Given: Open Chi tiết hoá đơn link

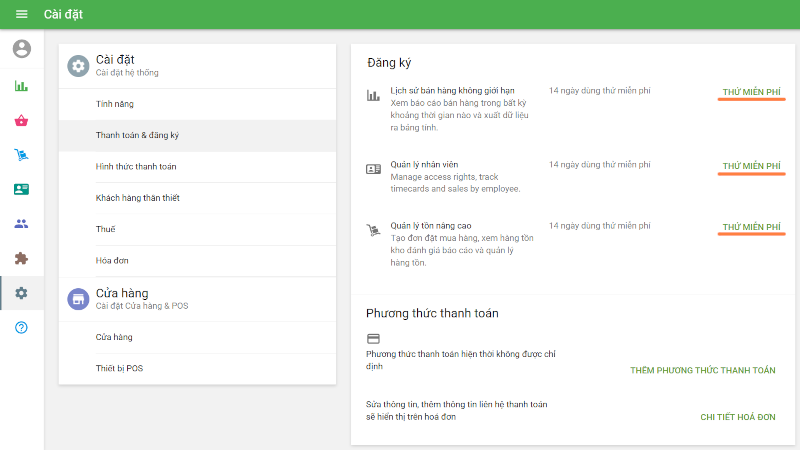Looking at the screenshot, I should [737, 416].
